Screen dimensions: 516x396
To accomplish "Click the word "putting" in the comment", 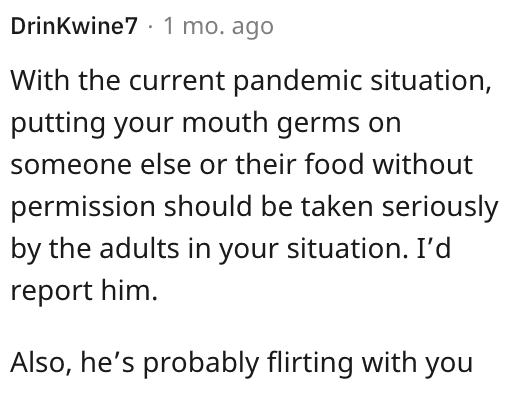I will pyautogui.click(x=58, y=124).
